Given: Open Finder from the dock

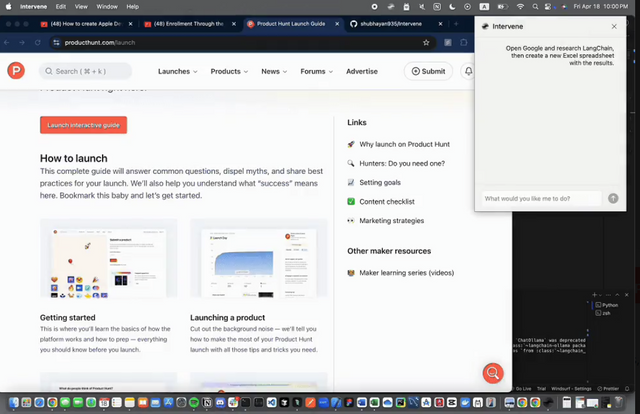Looking at the screenshot, I should pos(14,403).
